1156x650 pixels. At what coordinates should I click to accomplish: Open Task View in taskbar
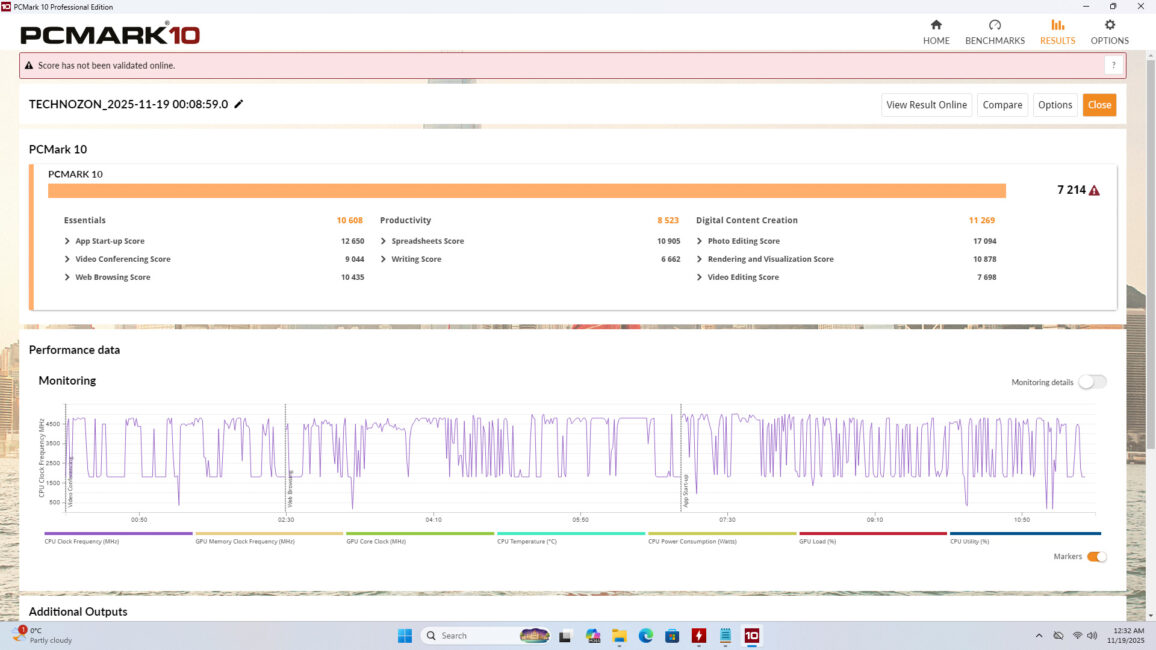tap(565, 636)
